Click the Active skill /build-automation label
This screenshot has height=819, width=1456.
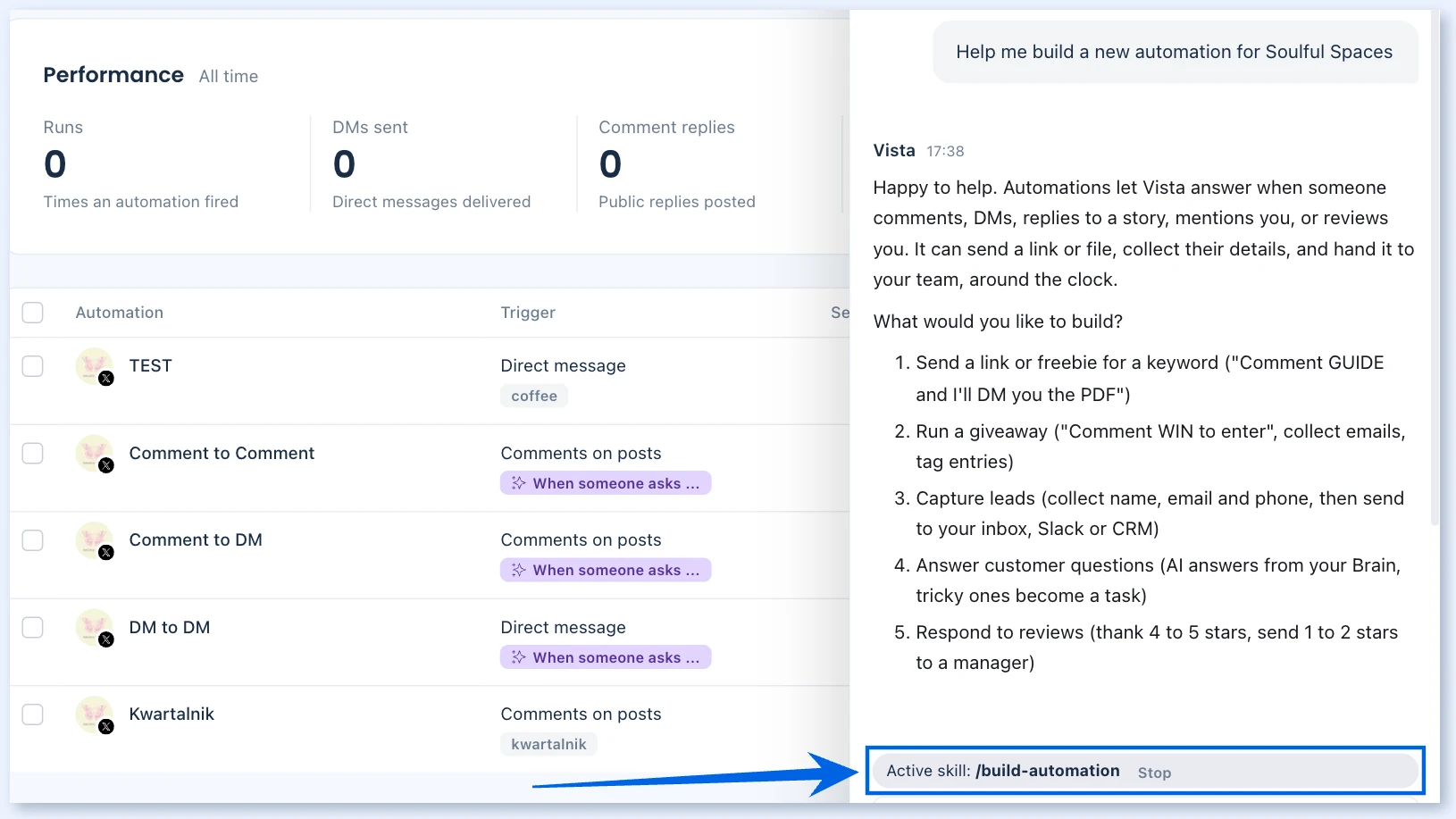point(1002,771)
